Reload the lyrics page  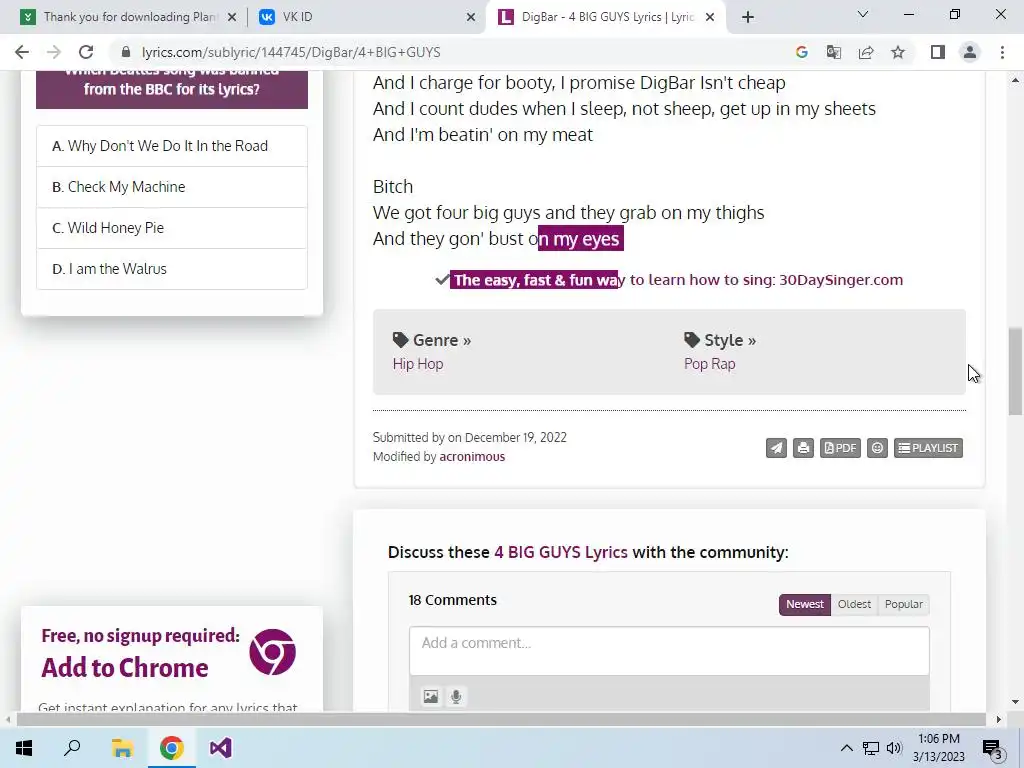point(86,52)
